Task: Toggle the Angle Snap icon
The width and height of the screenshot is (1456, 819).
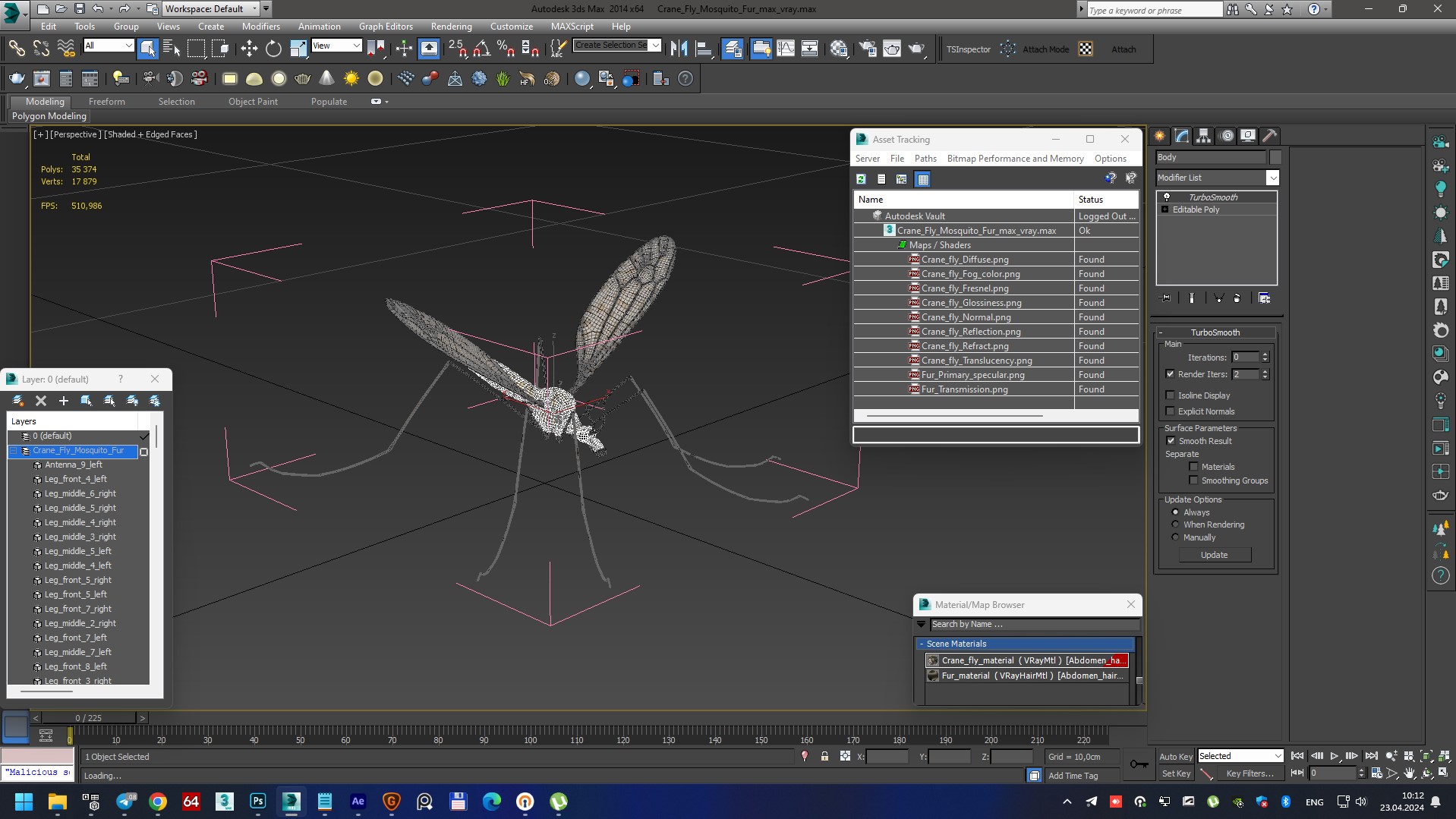Action: click(481, 49)
